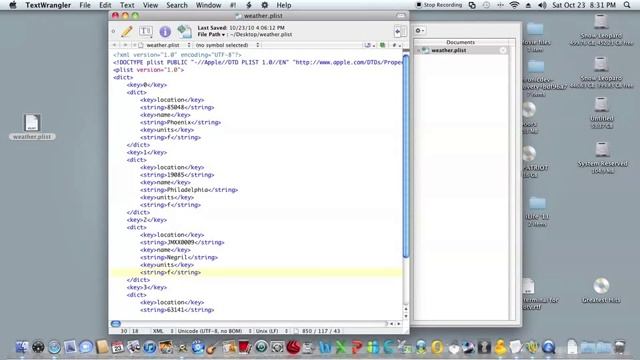Open the Help menu
640x360 pixels.
point(284,5)
